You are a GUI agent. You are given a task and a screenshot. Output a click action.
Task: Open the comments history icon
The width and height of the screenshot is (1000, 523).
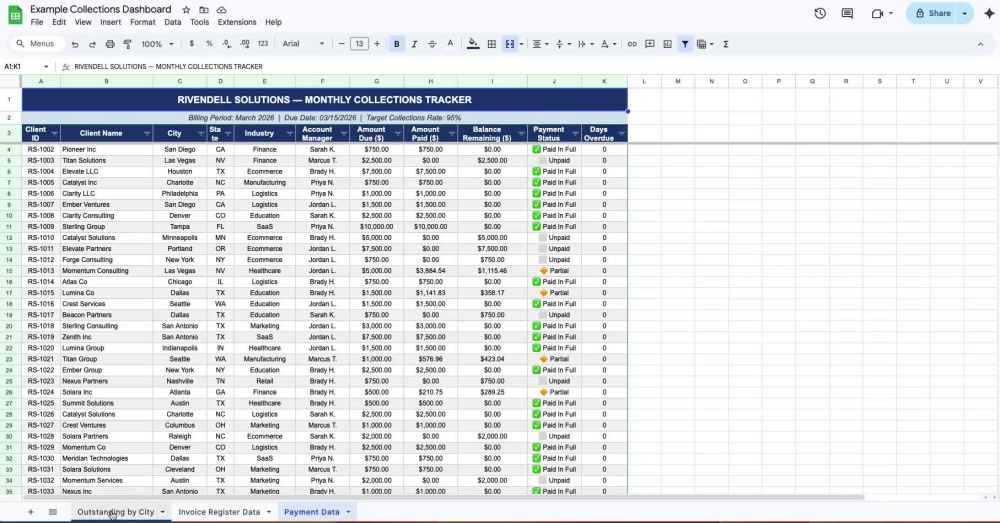pos(847,13)
